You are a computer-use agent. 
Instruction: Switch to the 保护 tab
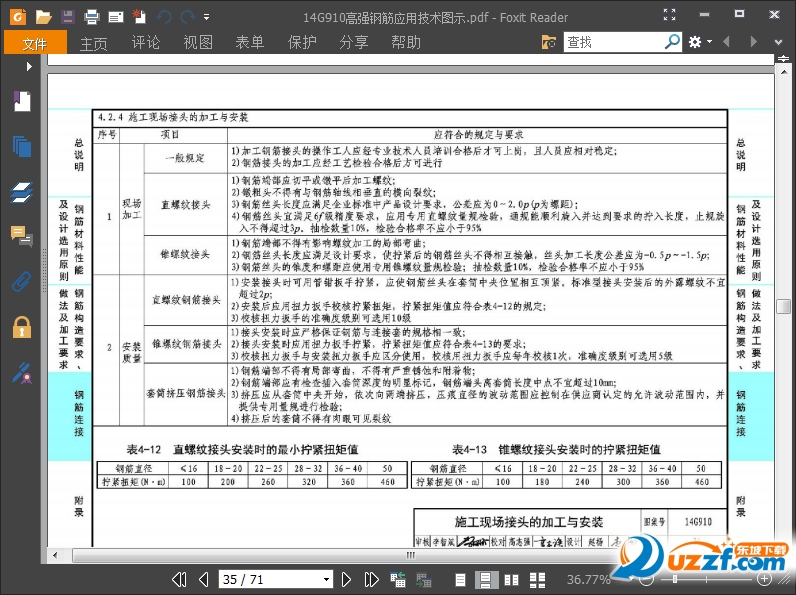(x=302, y=42)
